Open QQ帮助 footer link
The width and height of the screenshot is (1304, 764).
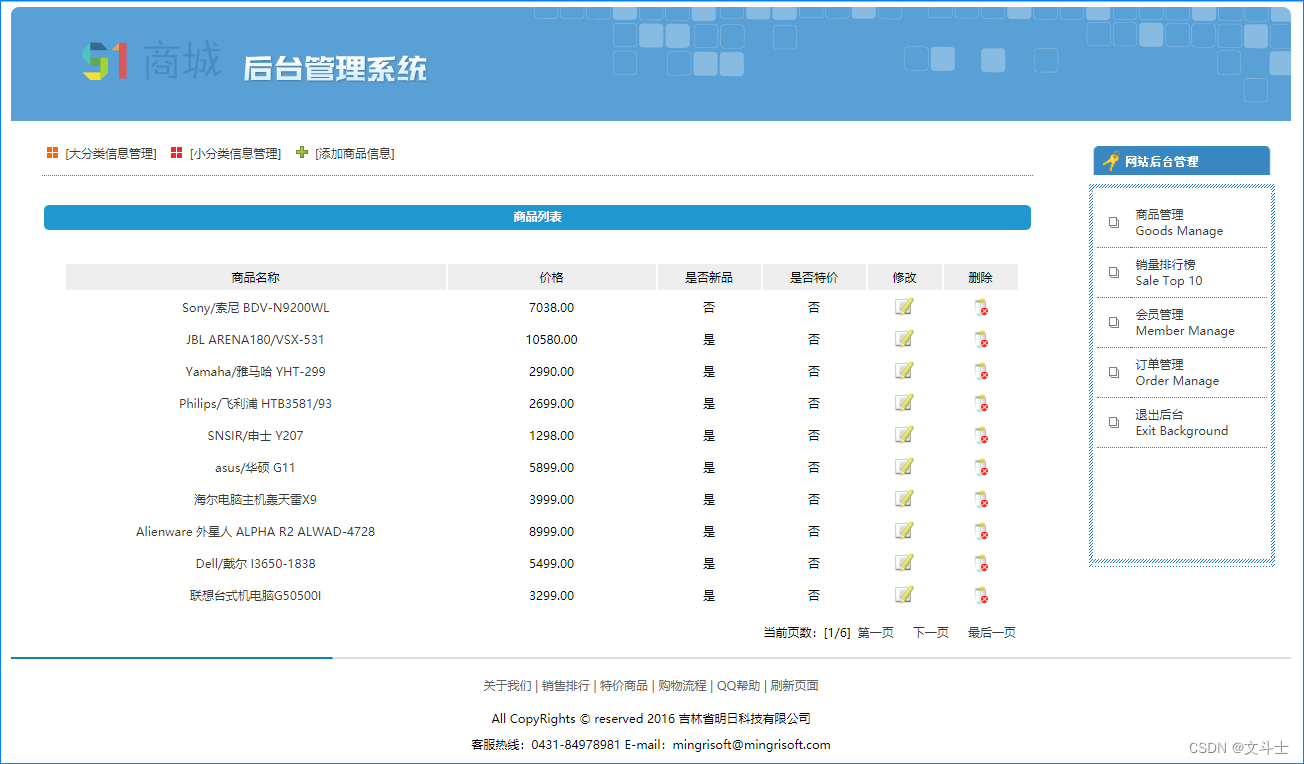click(x=738, y=686)
